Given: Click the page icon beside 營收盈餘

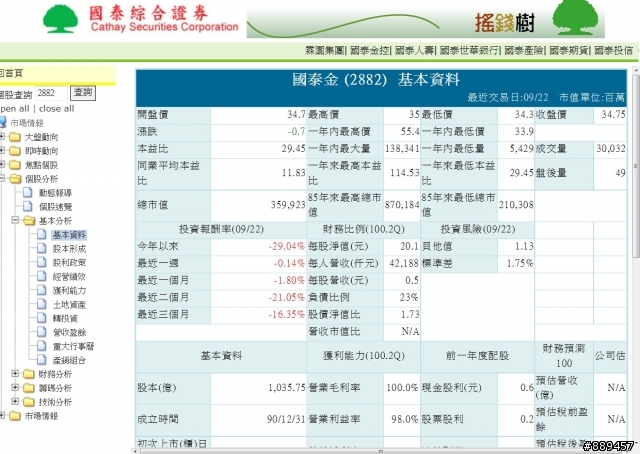Looking at the screenshot, I should click(42, 332).
